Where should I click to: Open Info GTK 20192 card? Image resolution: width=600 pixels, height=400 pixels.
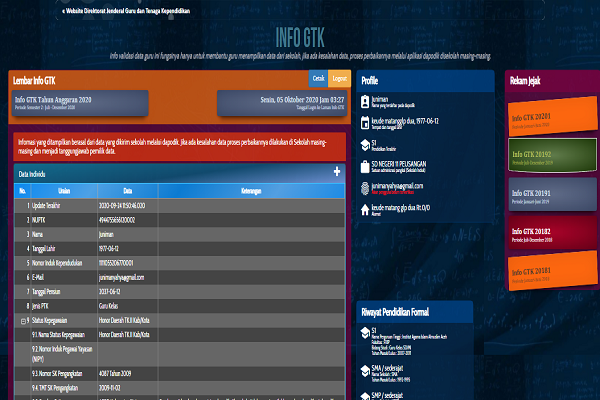553,155
